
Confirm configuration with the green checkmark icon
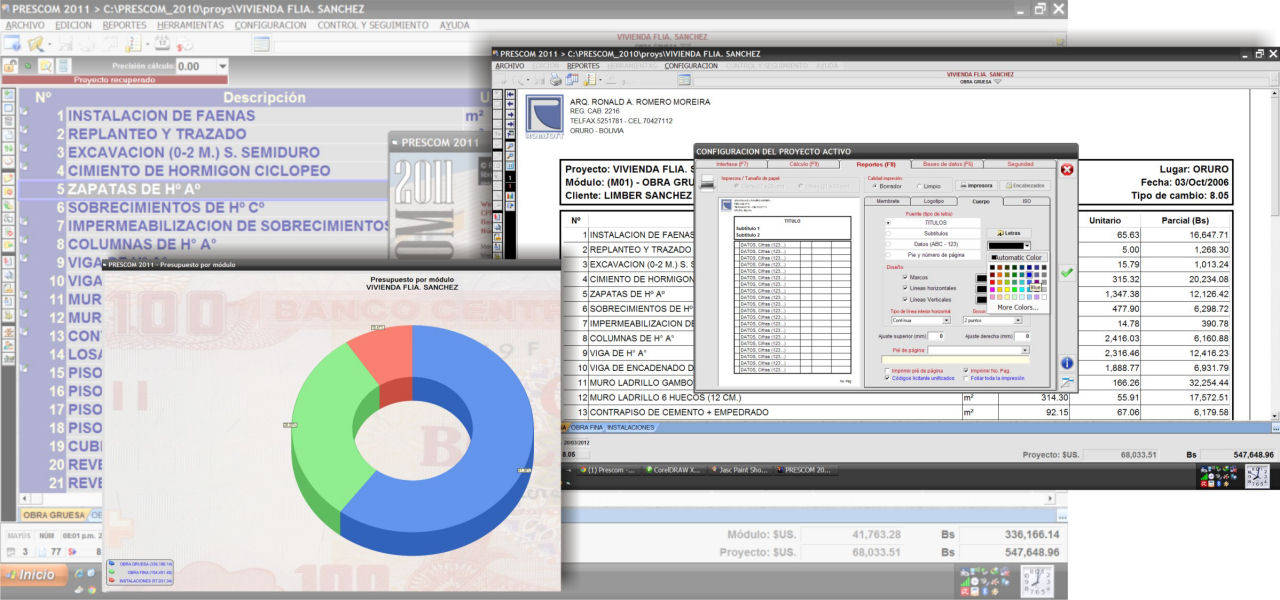1068,272
